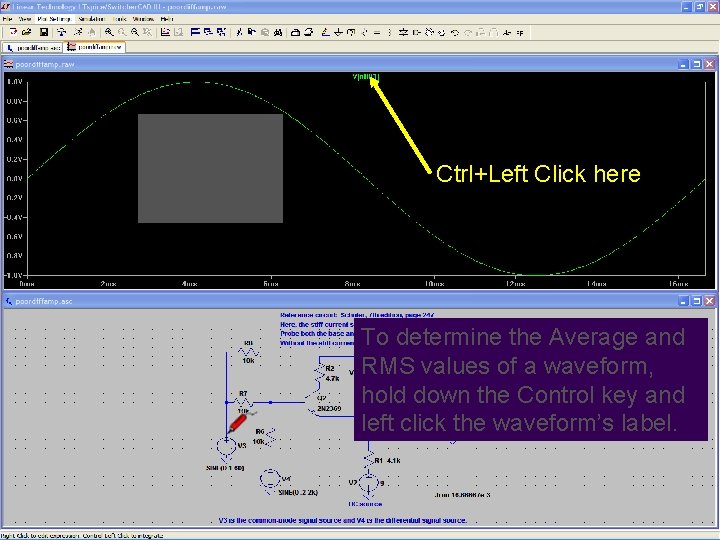The height and width of the screenshot is (540, 720).
Task: Click the cascade windows toolbar icon
Action: pos(208,32)
